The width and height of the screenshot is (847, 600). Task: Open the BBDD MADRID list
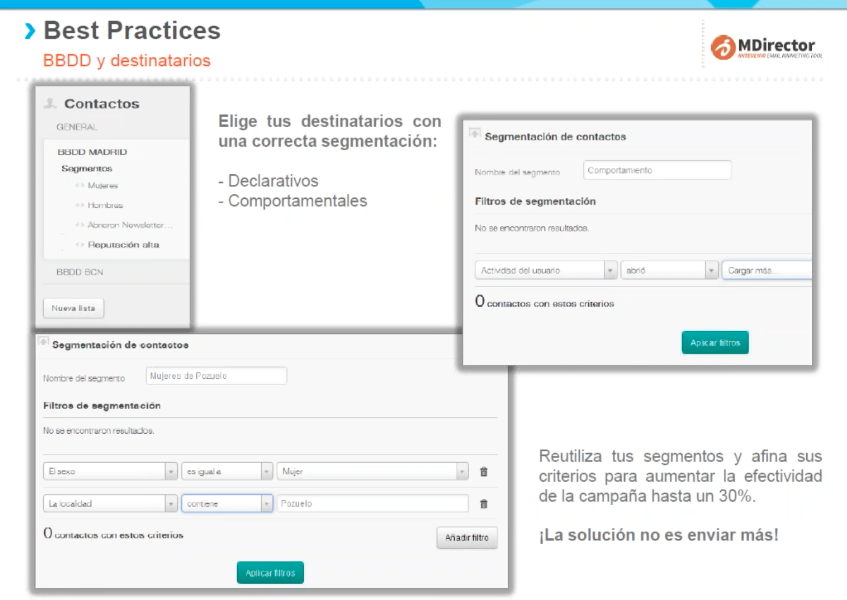pyautogui.click(x=92, y=152)
